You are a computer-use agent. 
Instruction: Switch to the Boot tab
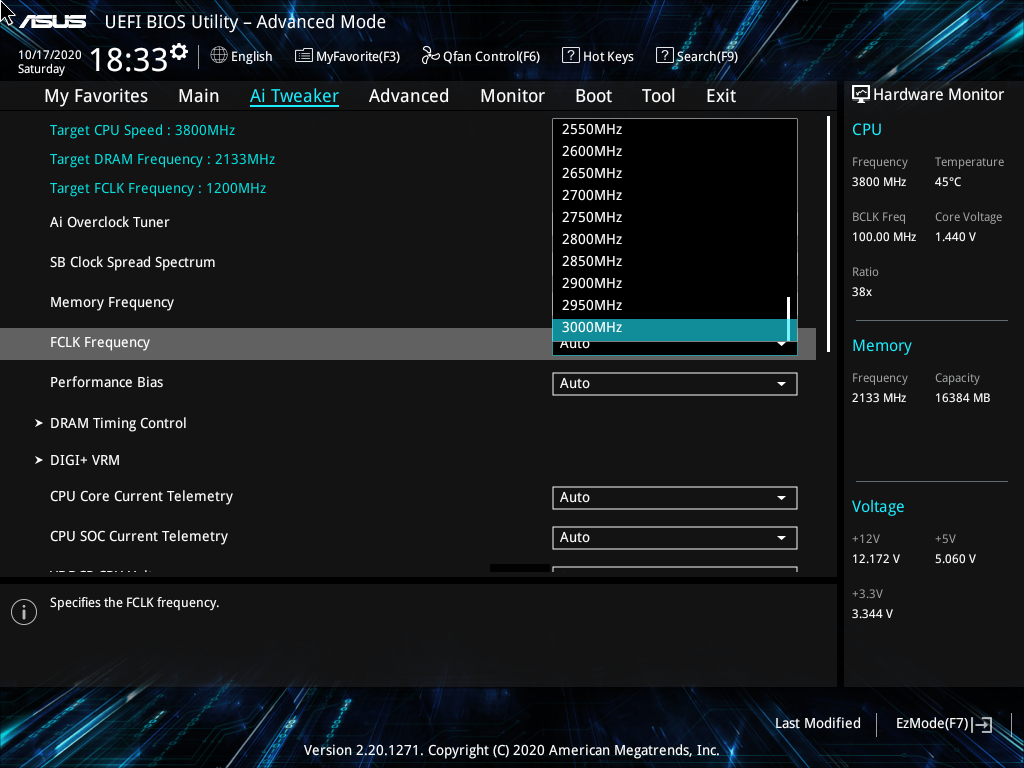593,96
